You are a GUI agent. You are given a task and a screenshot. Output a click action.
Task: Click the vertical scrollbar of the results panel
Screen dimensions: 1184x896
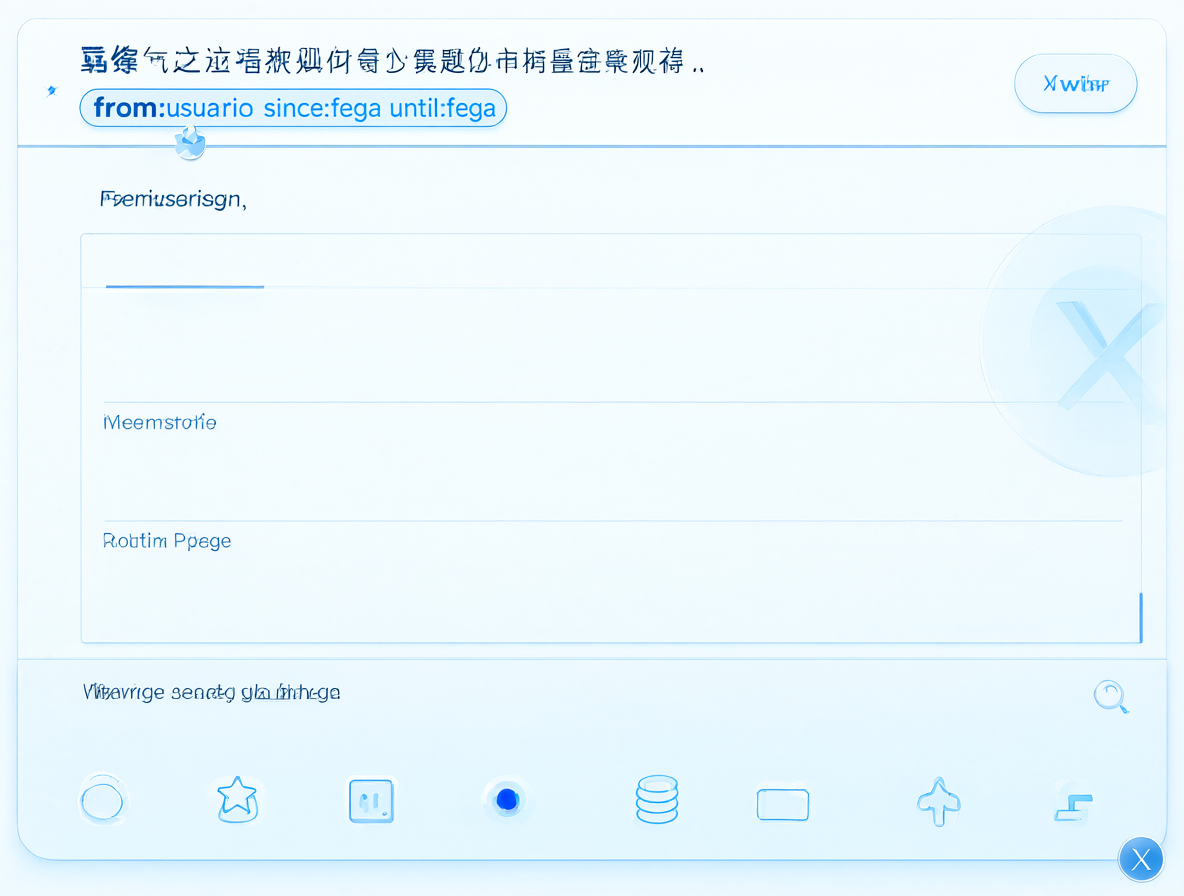coord(1140,617)
